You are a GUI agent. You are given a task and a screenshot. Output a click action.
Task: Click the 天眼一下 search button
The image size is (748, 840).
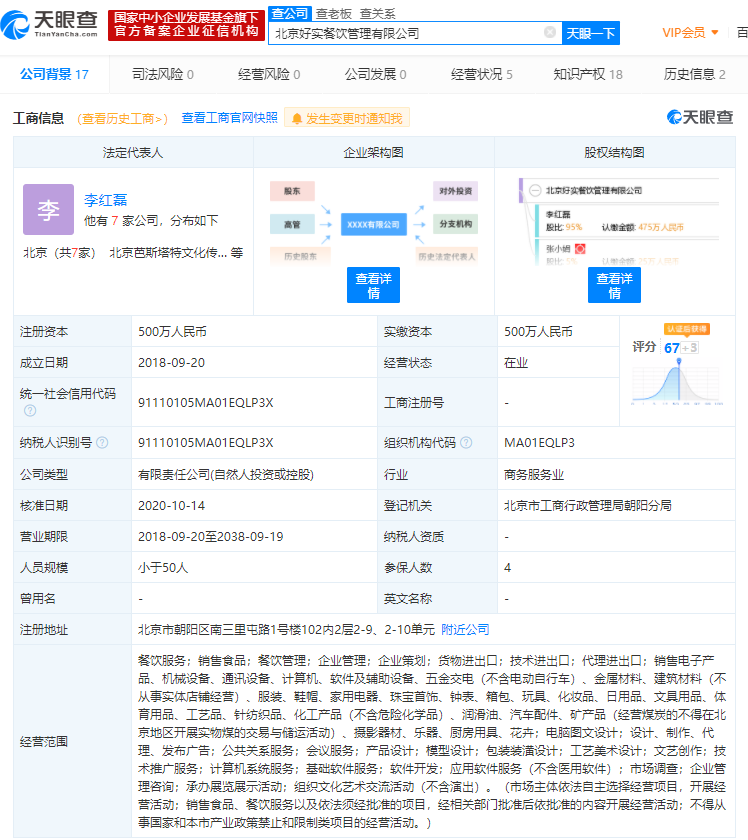pyautogui.click(x=590, y=33)
